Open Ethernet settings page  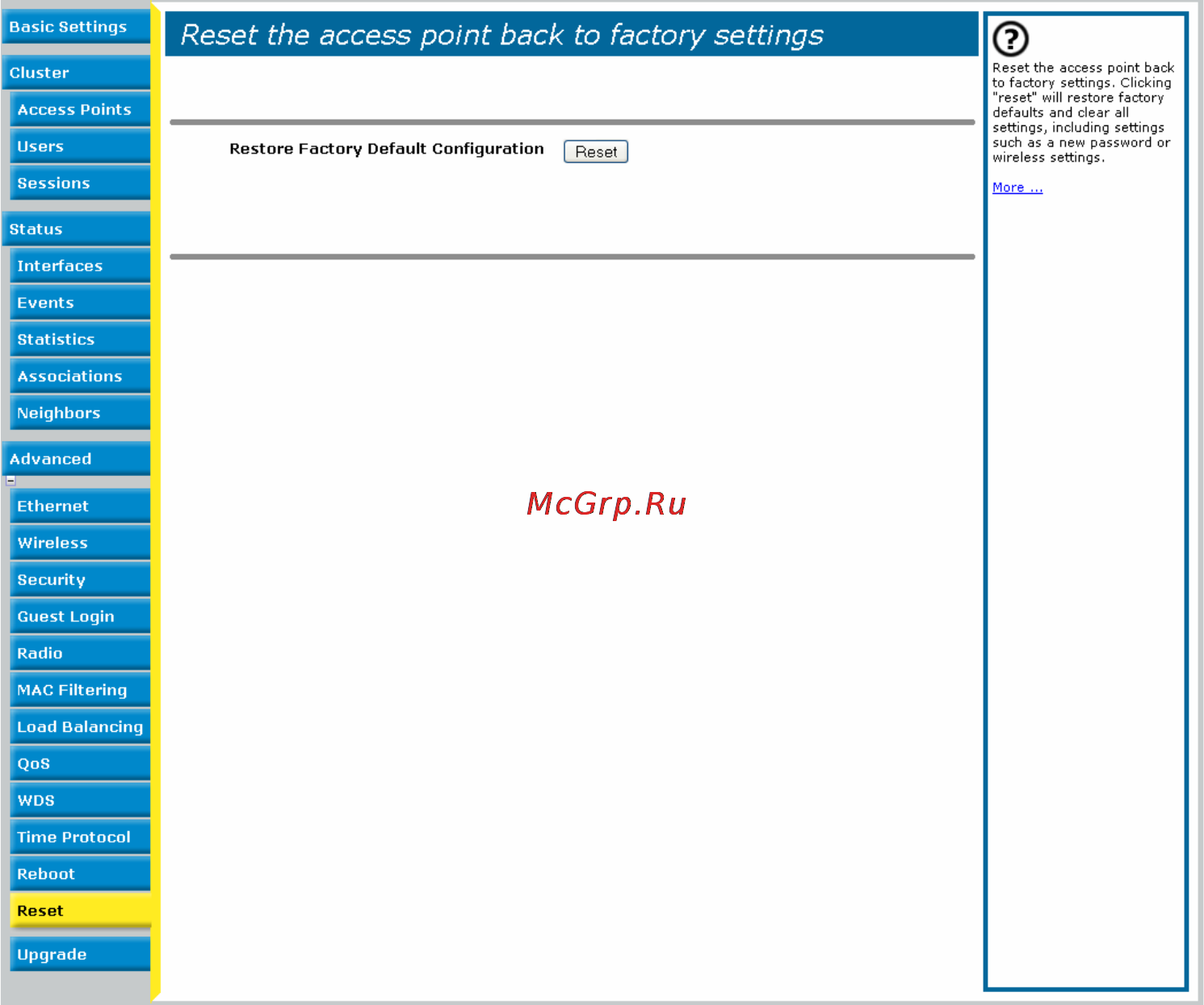tap(80, 507)
